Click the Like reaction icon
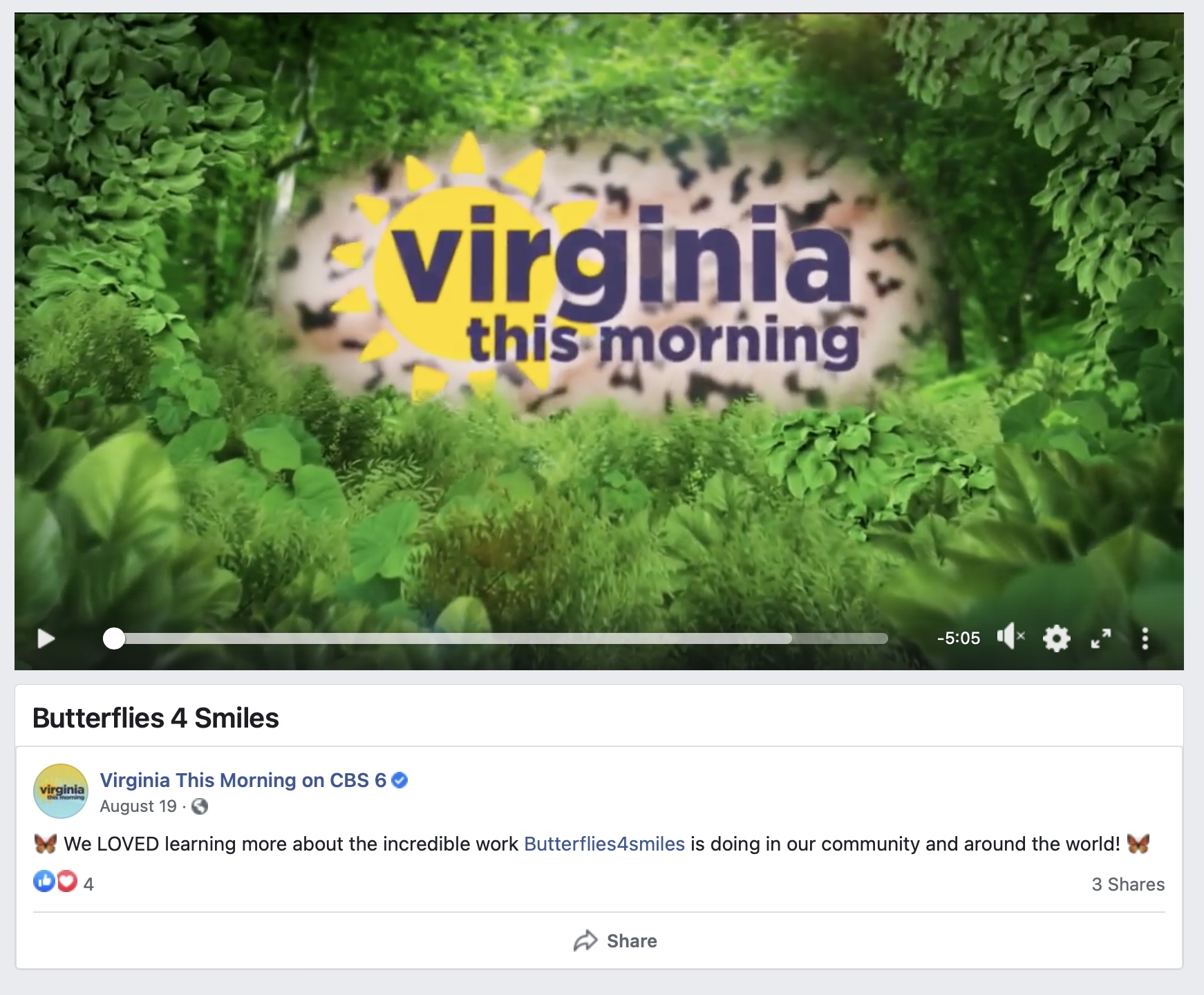Image resolution: width=1204 pixels, height=995 pixels. [44, 881]
